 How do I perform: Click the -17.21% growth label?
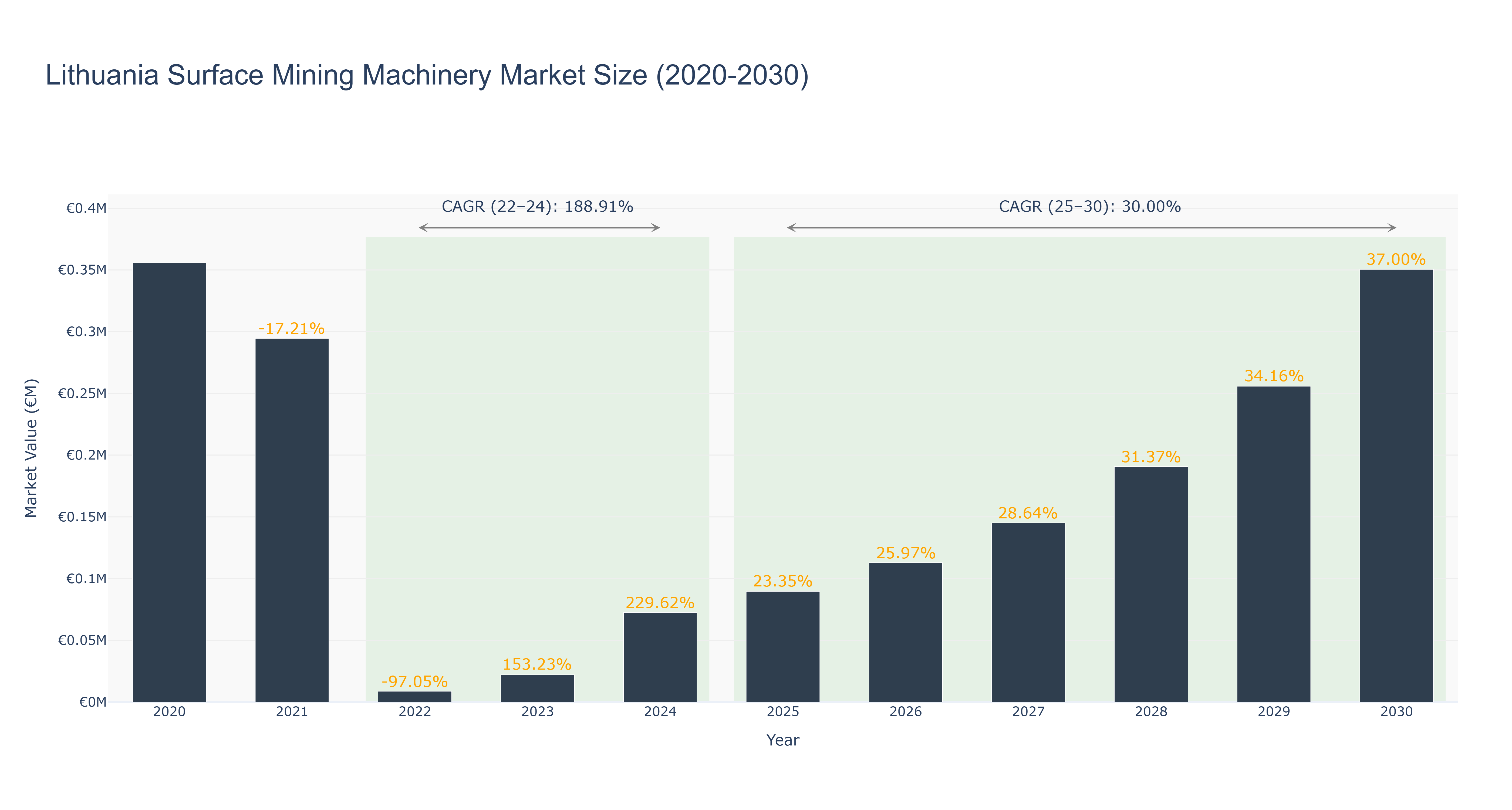click(x=292, y=329)
